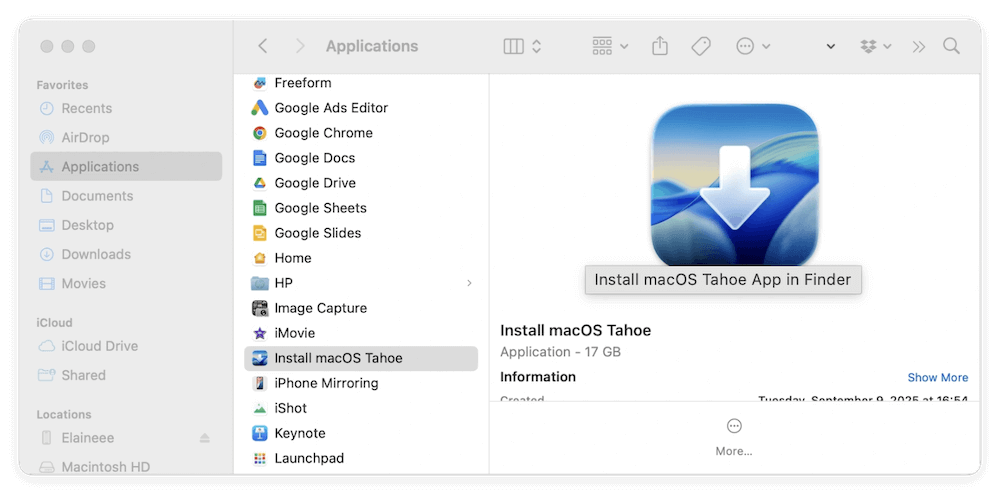1000x494 pixels.
Task: Go to Desktop in the sidebar
Action: (126, 225)
